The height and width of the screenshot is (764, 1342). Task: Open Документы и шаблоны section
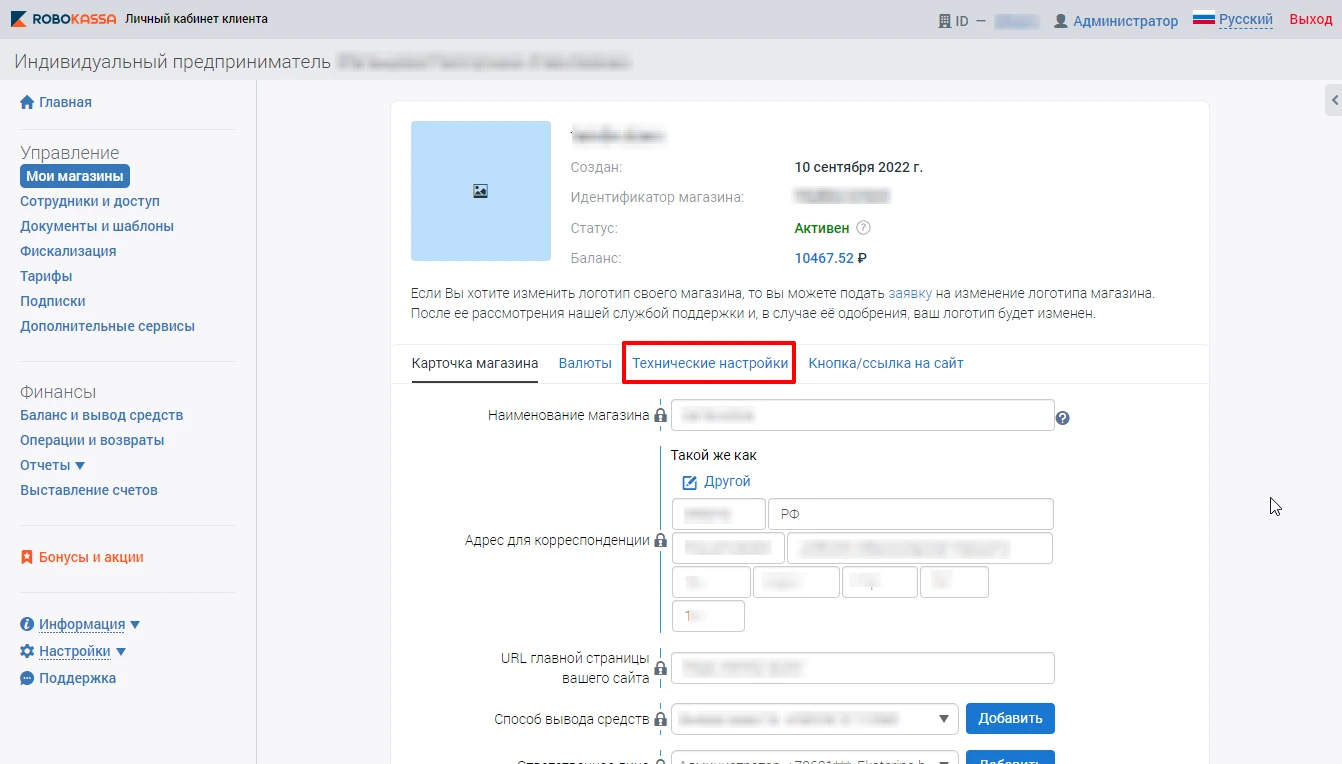pos(97,226)
